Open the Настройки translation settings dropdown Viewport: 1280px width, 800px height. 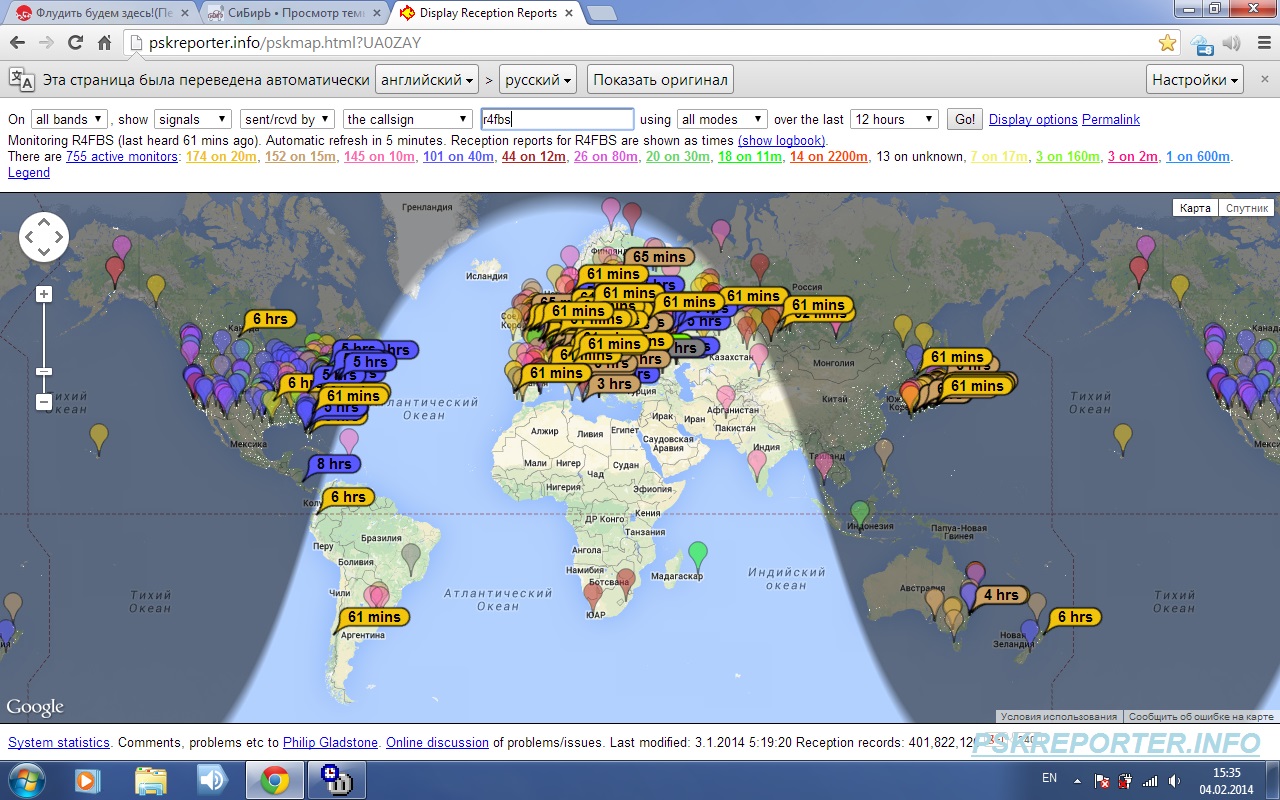click(x=1195, y=80)
